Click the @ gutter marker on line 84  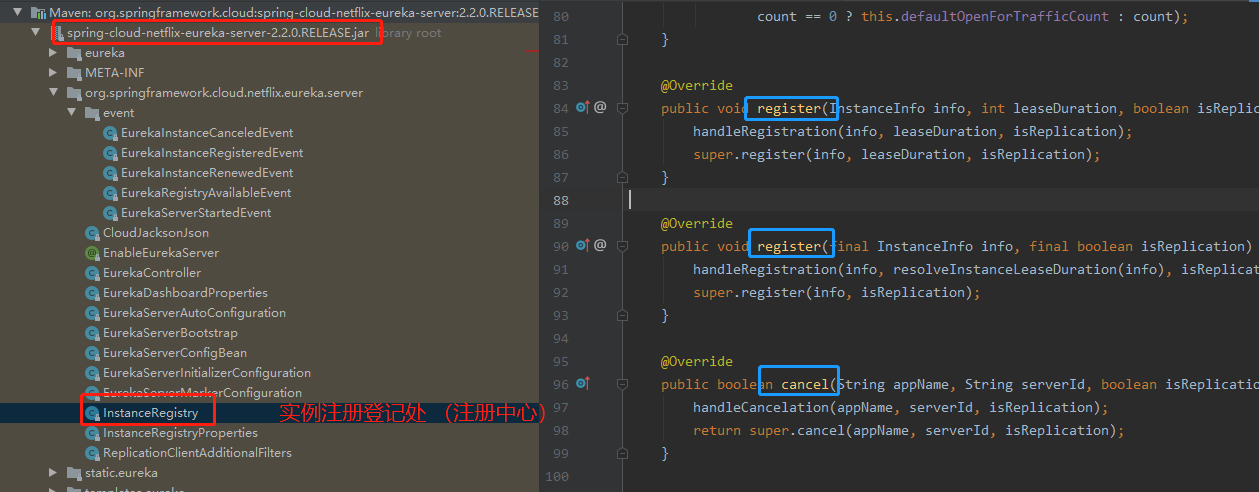600,107
